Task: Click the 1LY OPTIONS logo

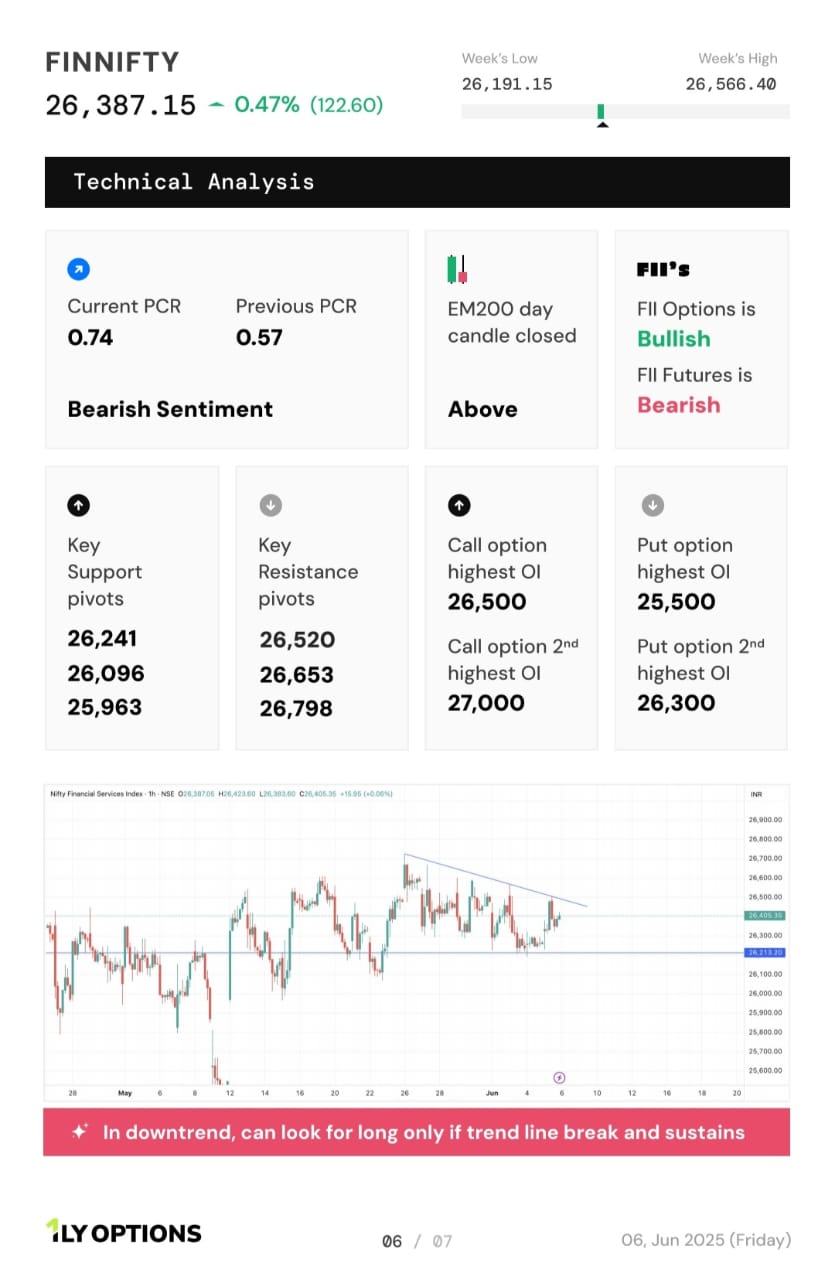Action: [x=124, y=1232]
